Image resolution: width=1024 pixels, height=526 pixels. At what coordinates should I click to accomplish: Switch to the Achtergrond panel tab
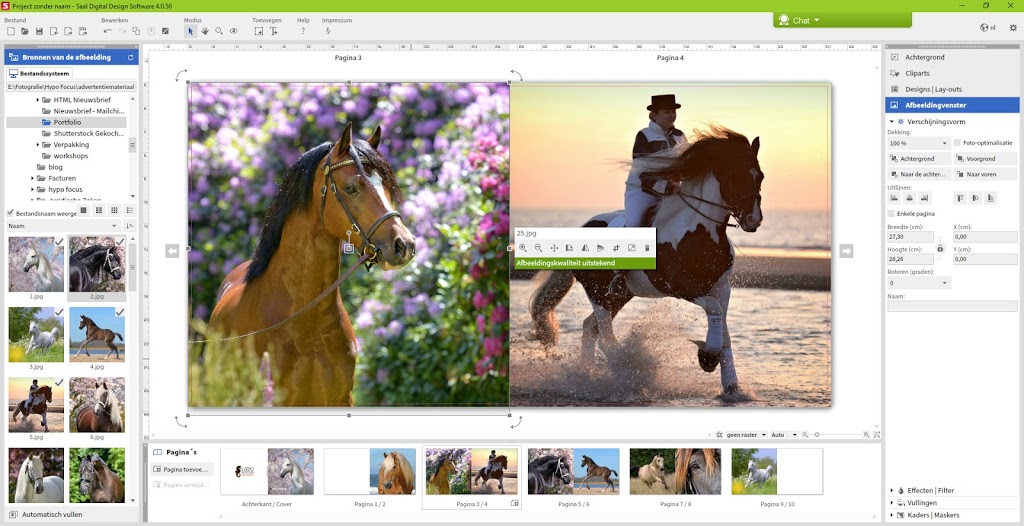click(924, 57)
